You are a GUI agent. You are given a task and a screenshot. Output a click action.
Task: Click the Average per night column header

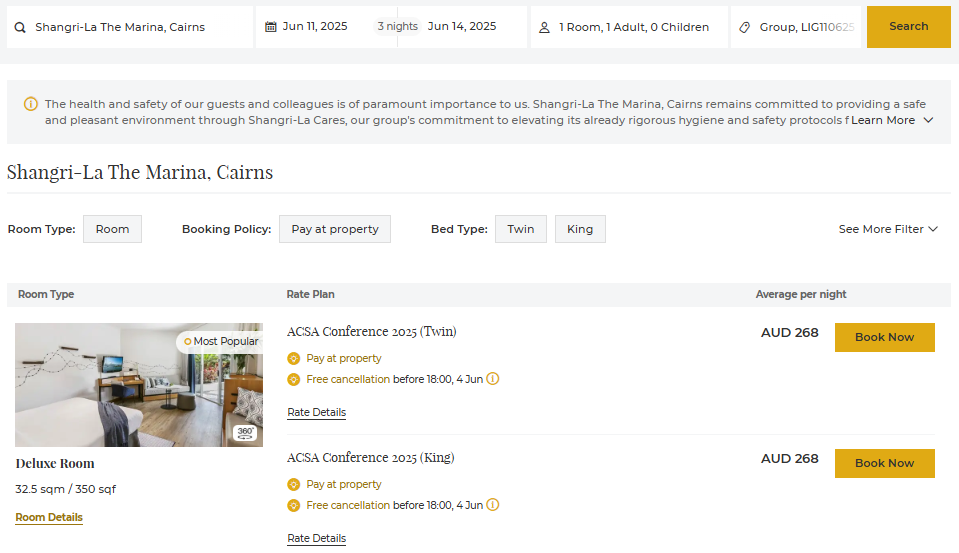[801, 294]
